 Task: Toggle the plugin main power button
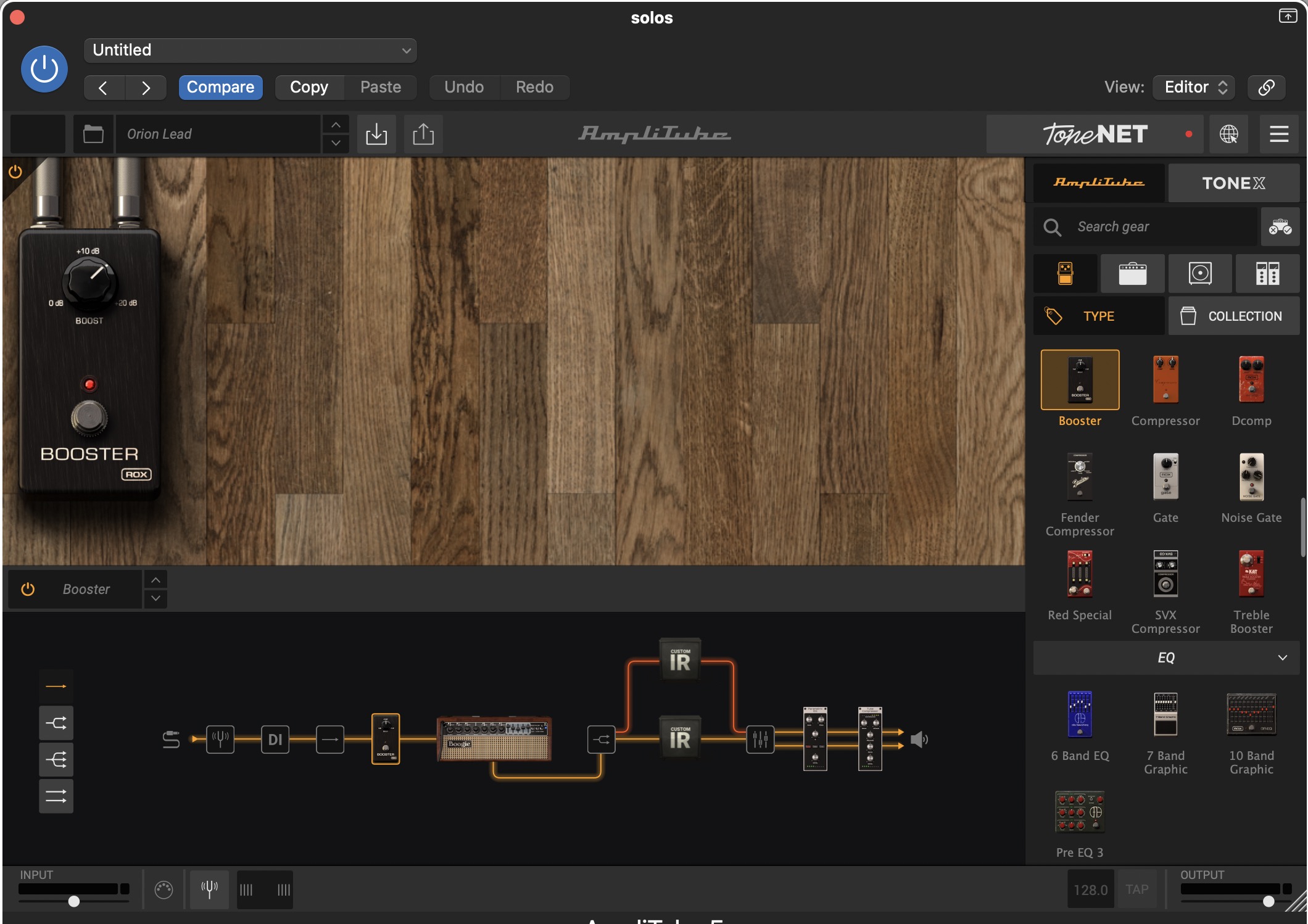[x=44, y=69]
